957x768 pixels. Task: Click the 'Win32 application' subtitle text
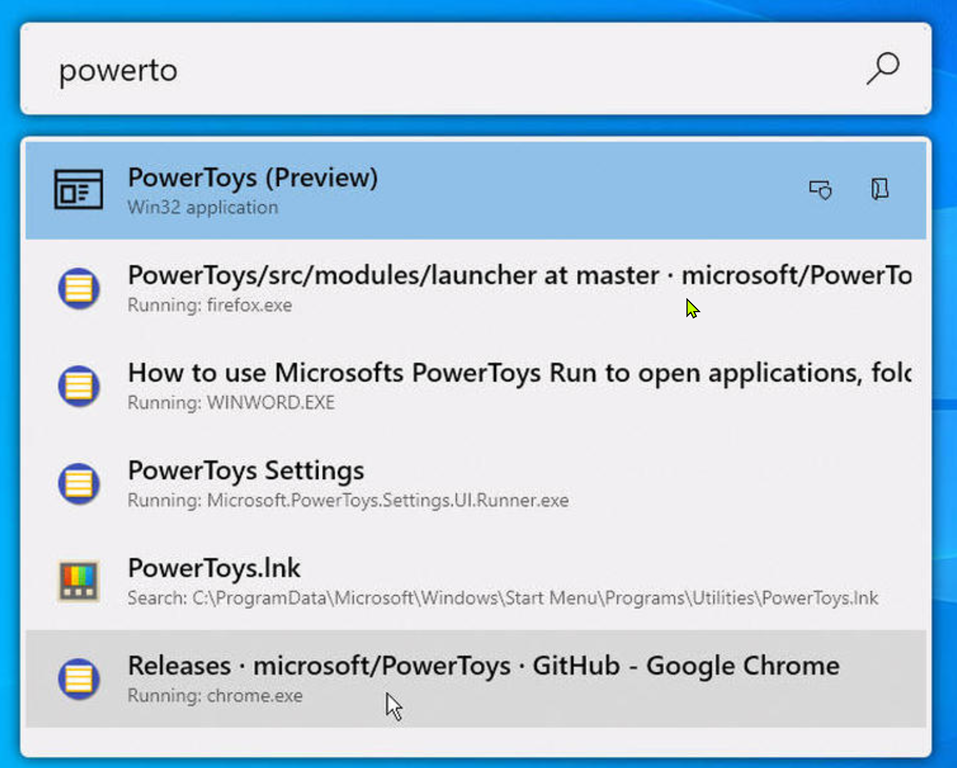pyautogui.click(x=203, y=208)
